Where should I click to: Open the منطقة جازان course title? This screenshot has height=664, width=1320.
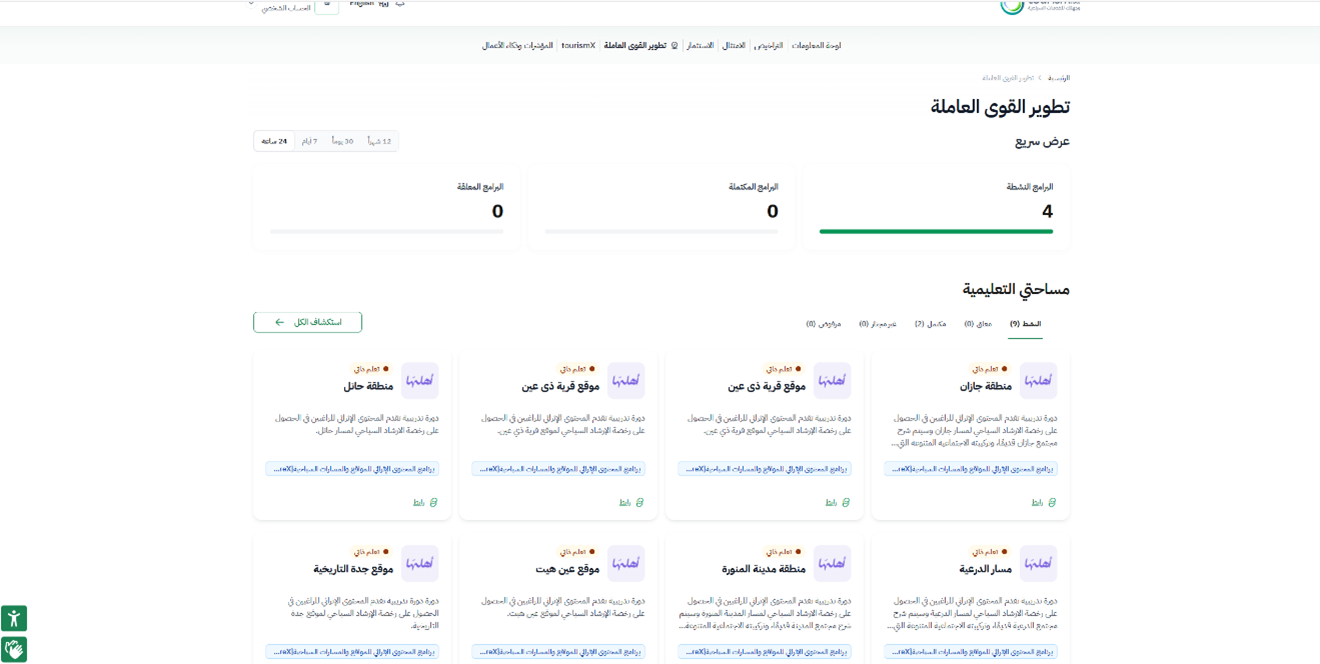985,386
